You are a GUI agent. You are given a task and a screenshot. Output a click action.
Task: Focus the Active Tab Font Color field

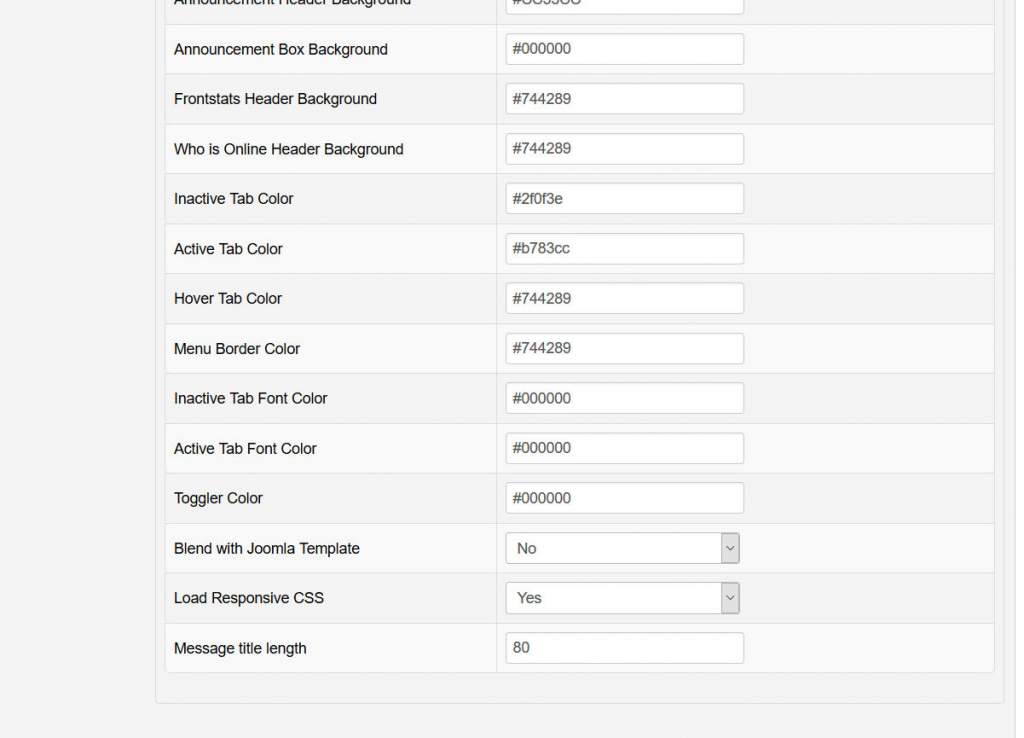point(624,448)
